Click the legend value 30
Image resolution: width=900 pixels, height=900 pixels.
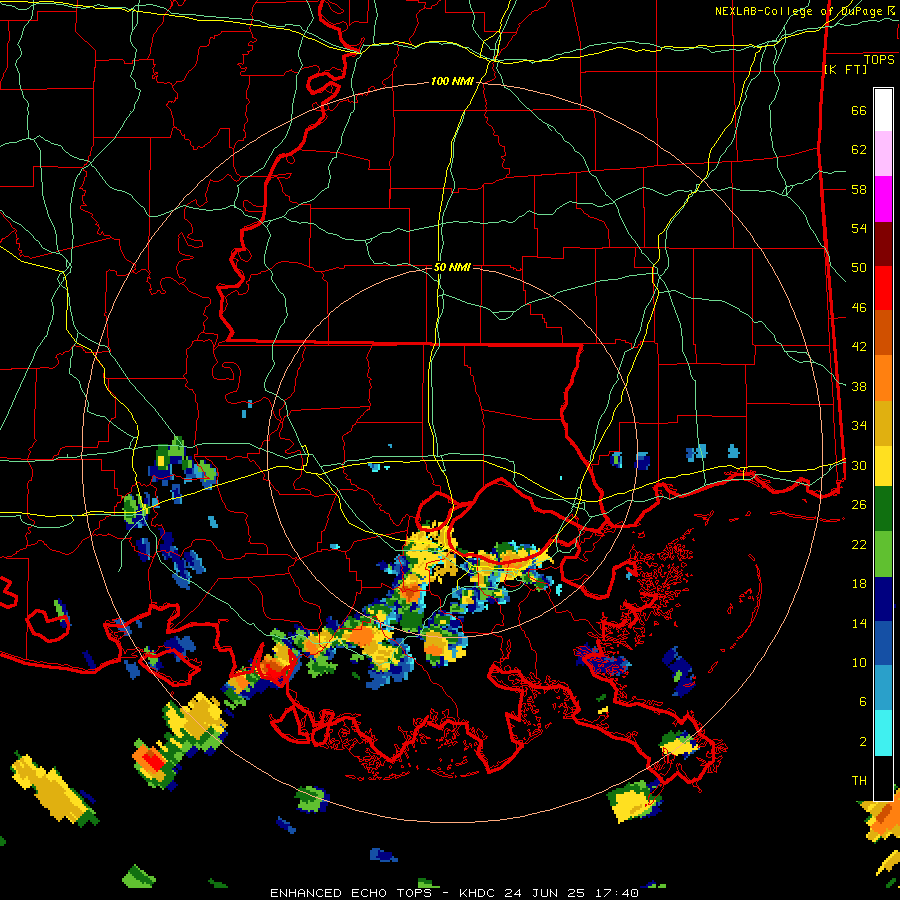859,465
